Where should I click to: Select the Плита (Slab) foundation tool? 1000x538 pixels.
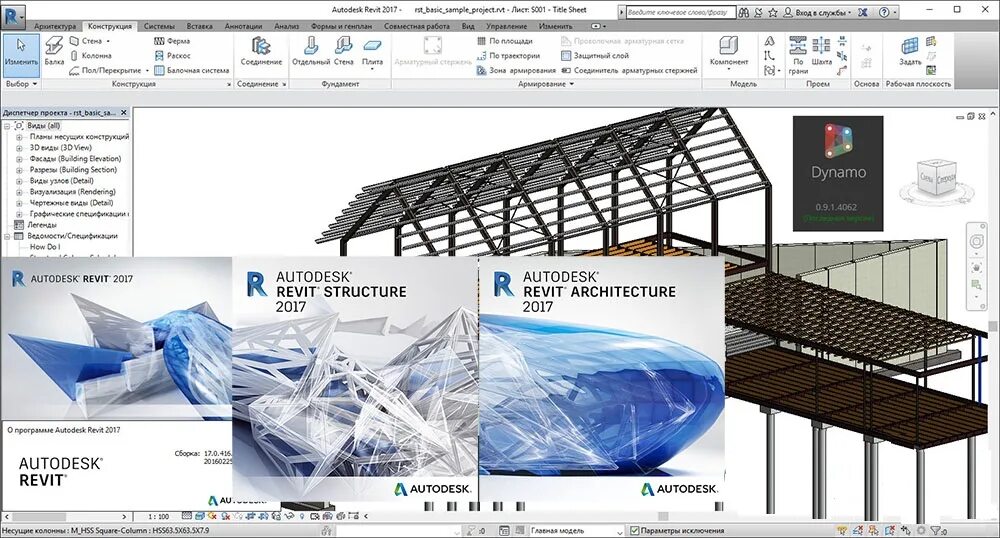tap(372, 52)
